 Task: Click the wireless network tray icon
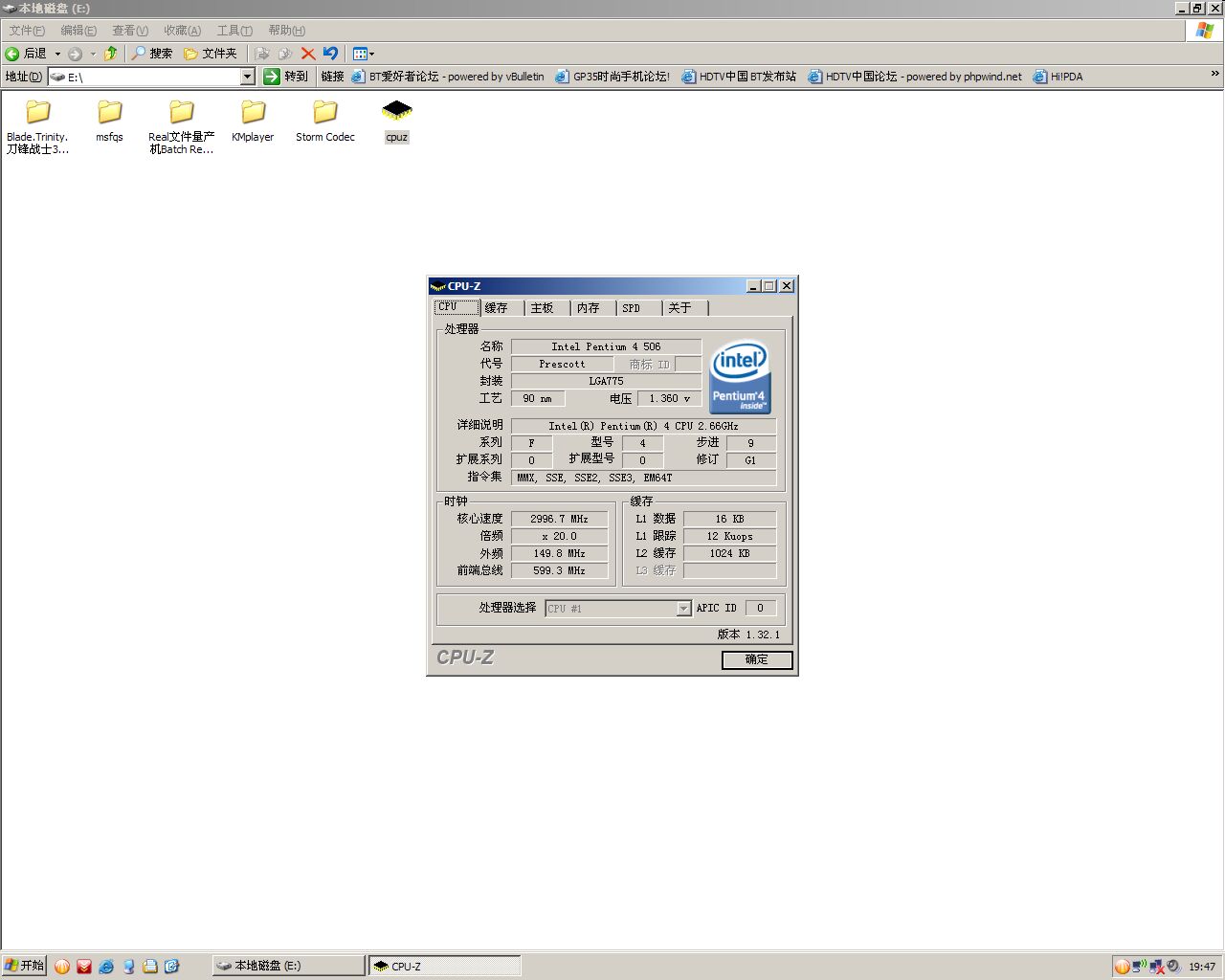(x=1139, y=967)
